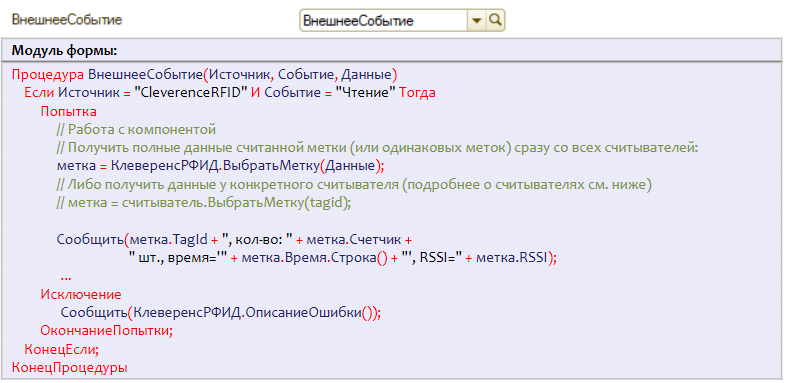Viewport: 785px width, 383px height.
Task: Click the КонецЕсли; line
Action: (62, 349)
